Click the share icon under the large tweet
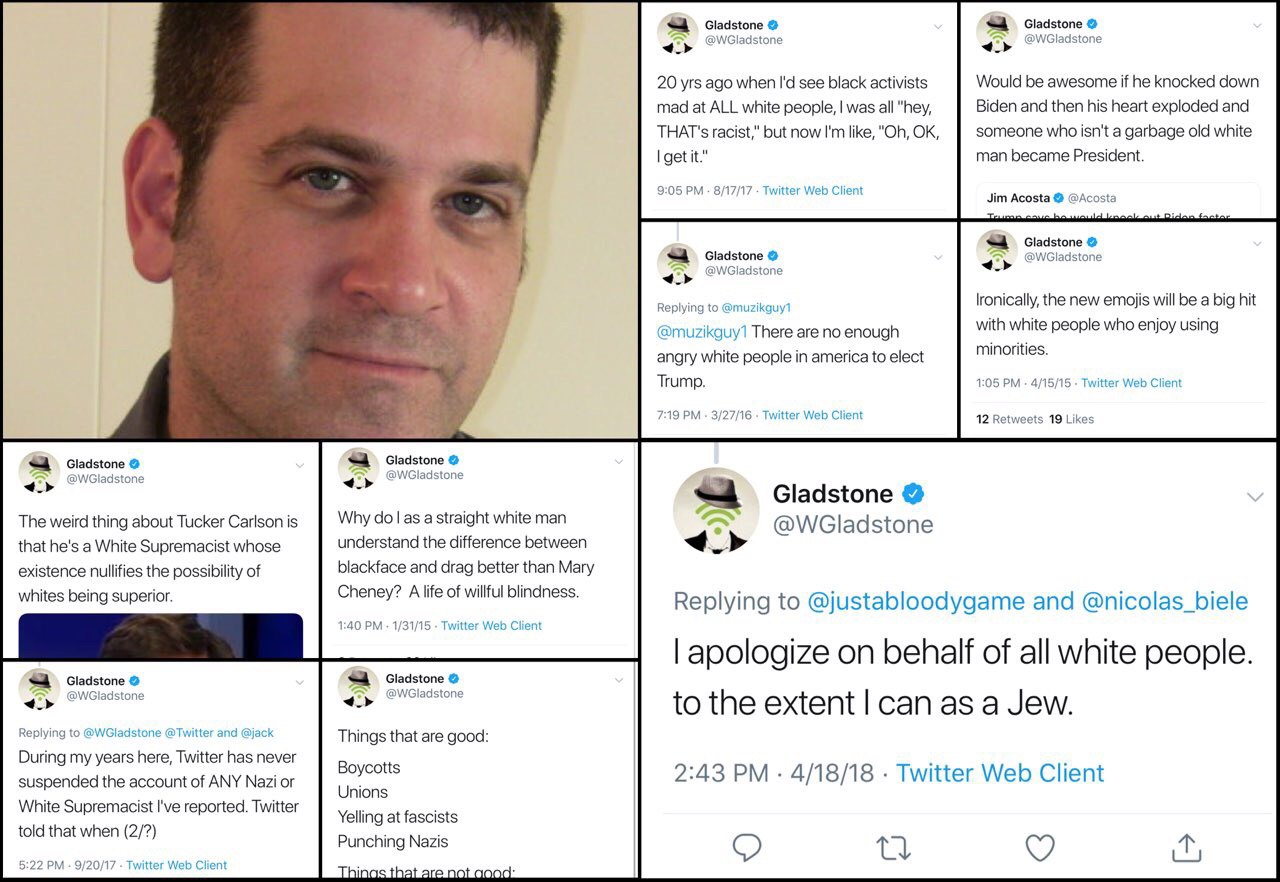Screen dimensions: 1280x882 (1186, 847)
